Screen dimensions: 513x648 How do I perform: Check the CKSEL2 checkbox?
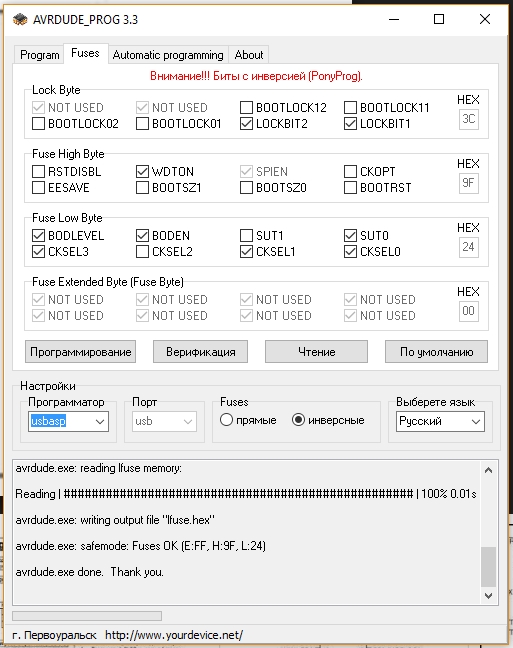point(142,252)
